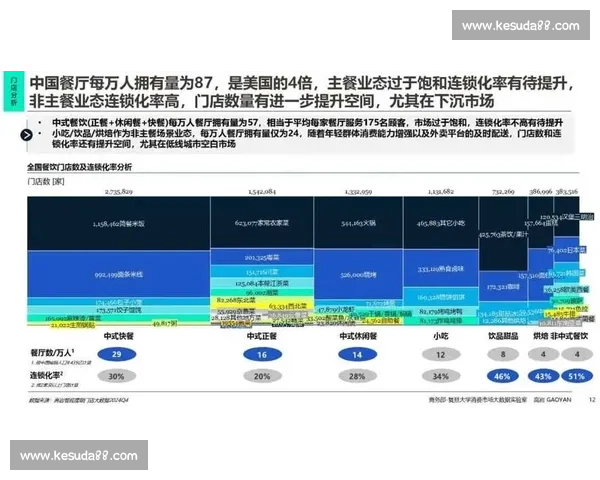
Task: Click the gray 30% chain-rate oval
Action: [116, 376]
